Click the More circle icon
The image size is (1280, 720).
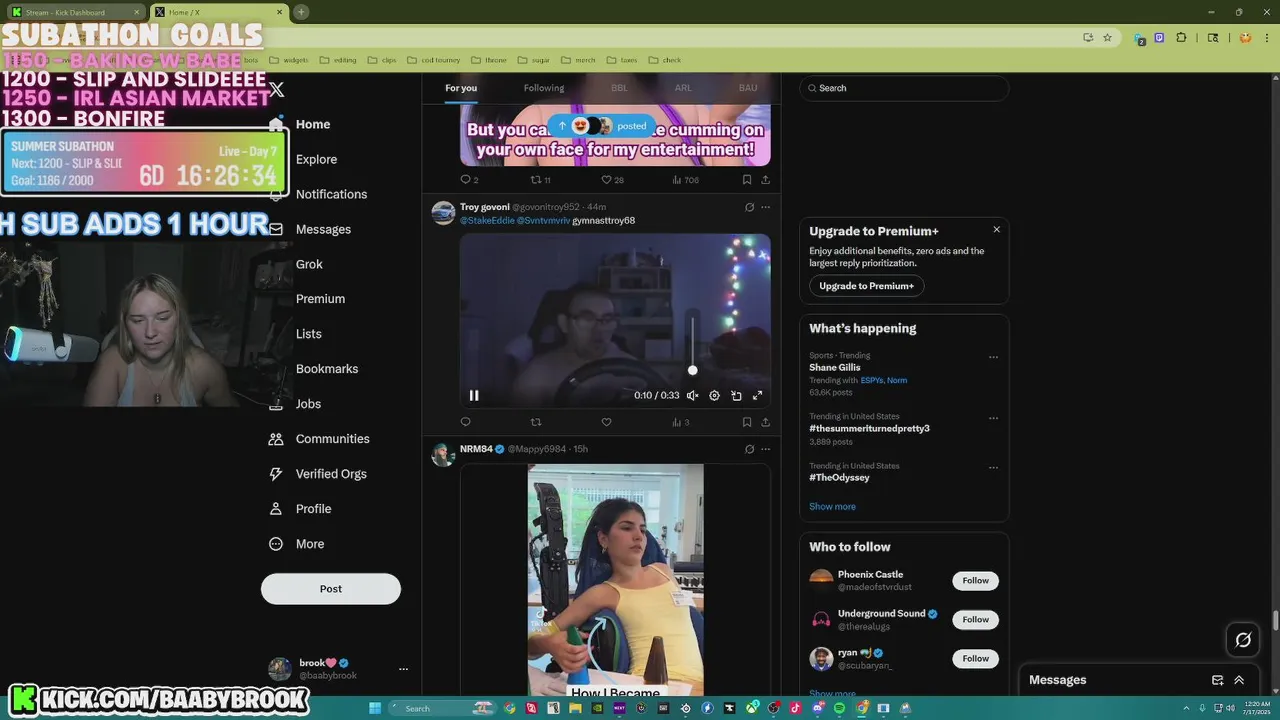tap(276, 544)
